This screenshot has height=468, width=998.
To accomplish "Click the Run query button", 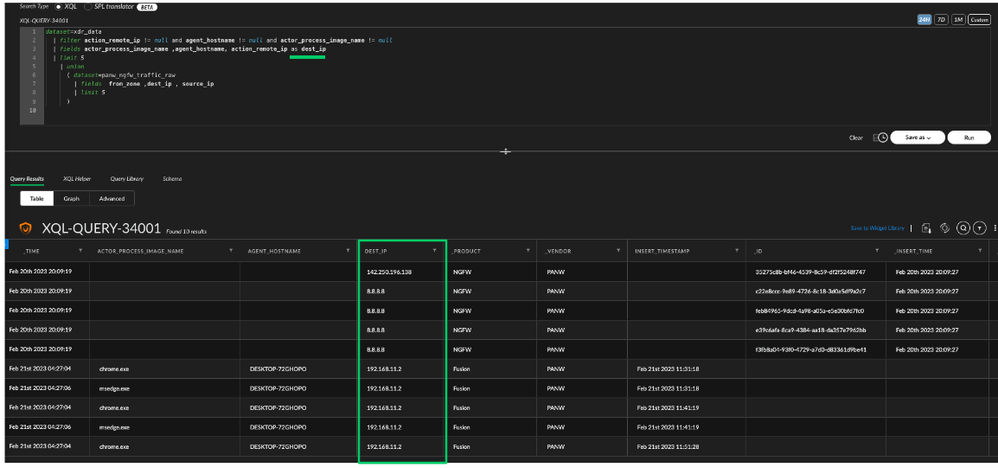I will click(968, 137).
